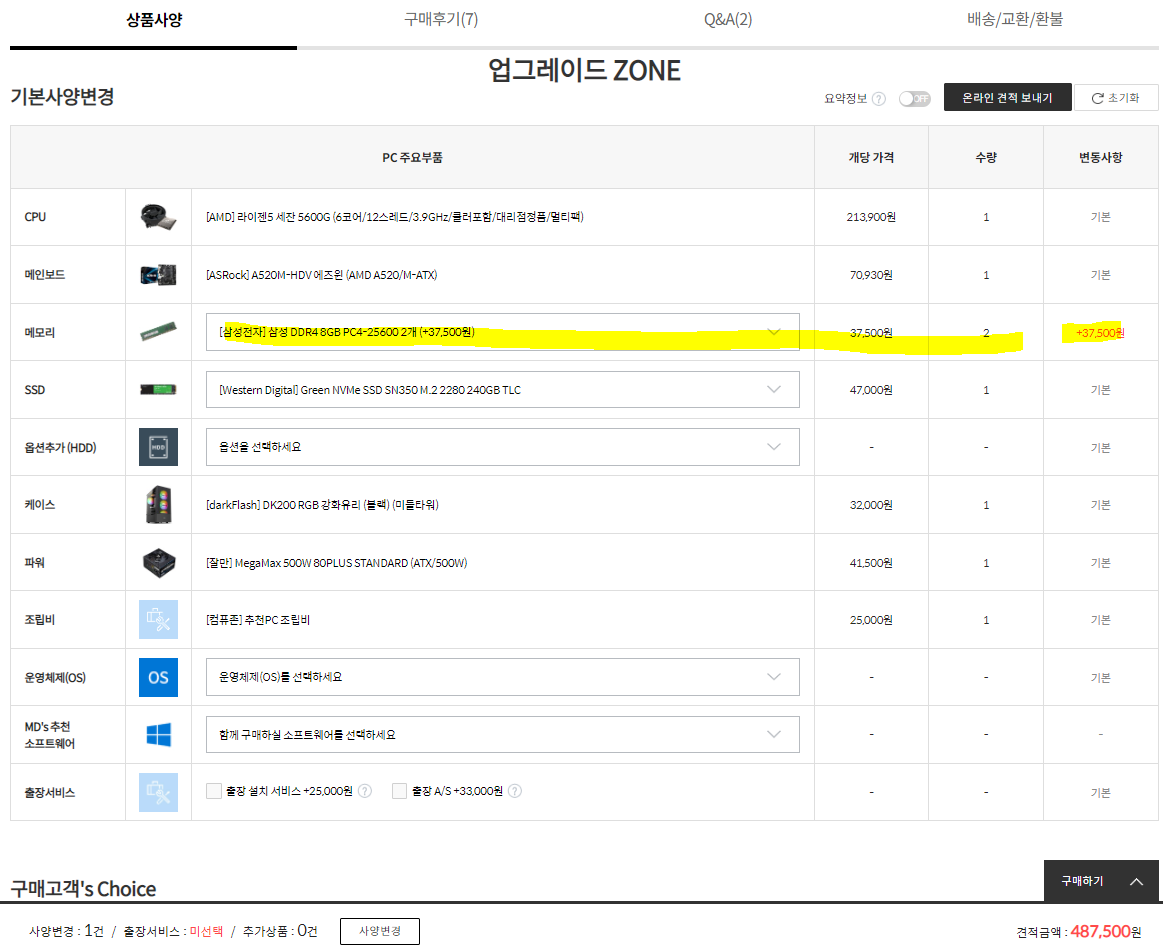Click the blue OS icon
1163x946 pixels.
pos(158,677)
